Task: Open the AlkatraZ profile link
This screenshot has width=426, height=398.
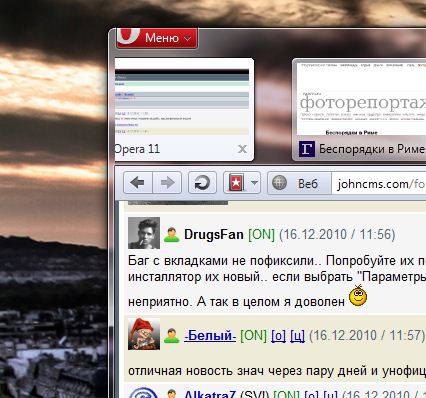Action: (x=210, y=395)
